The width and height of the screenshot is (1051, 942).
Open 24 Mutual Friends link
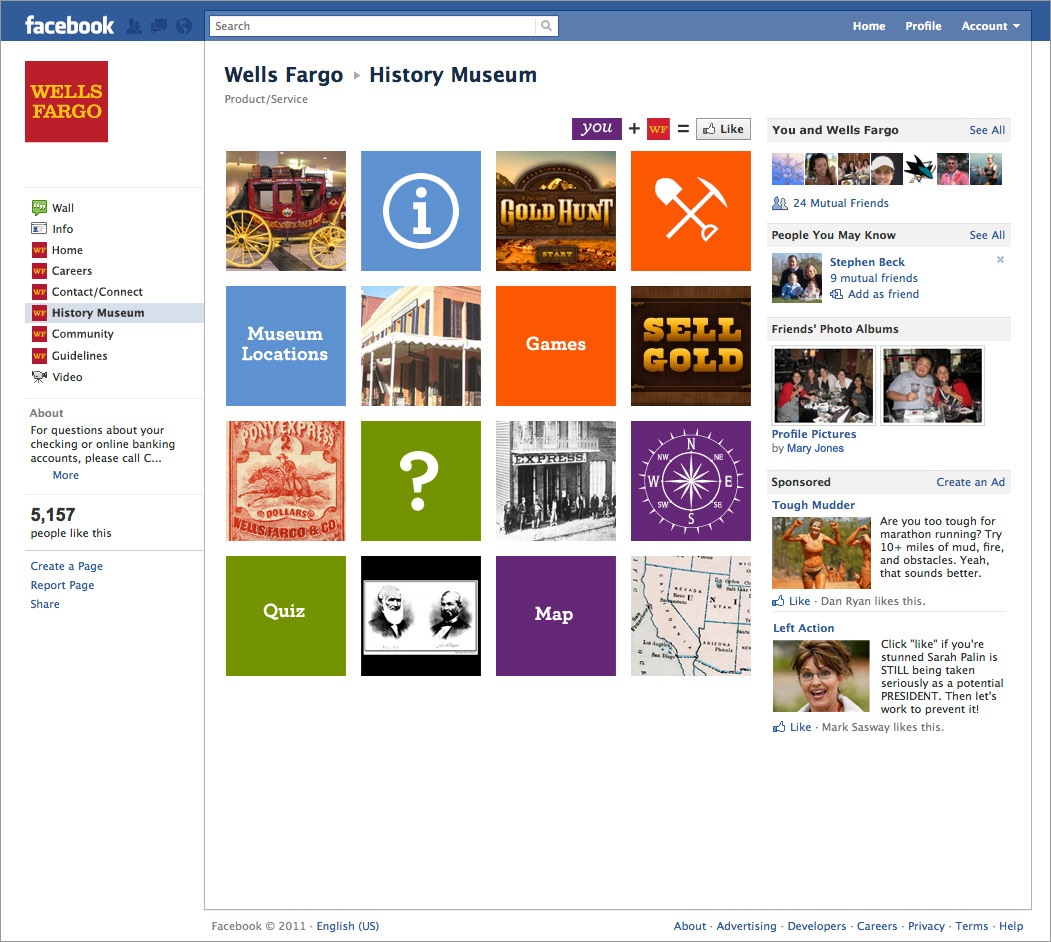point(841,203)
